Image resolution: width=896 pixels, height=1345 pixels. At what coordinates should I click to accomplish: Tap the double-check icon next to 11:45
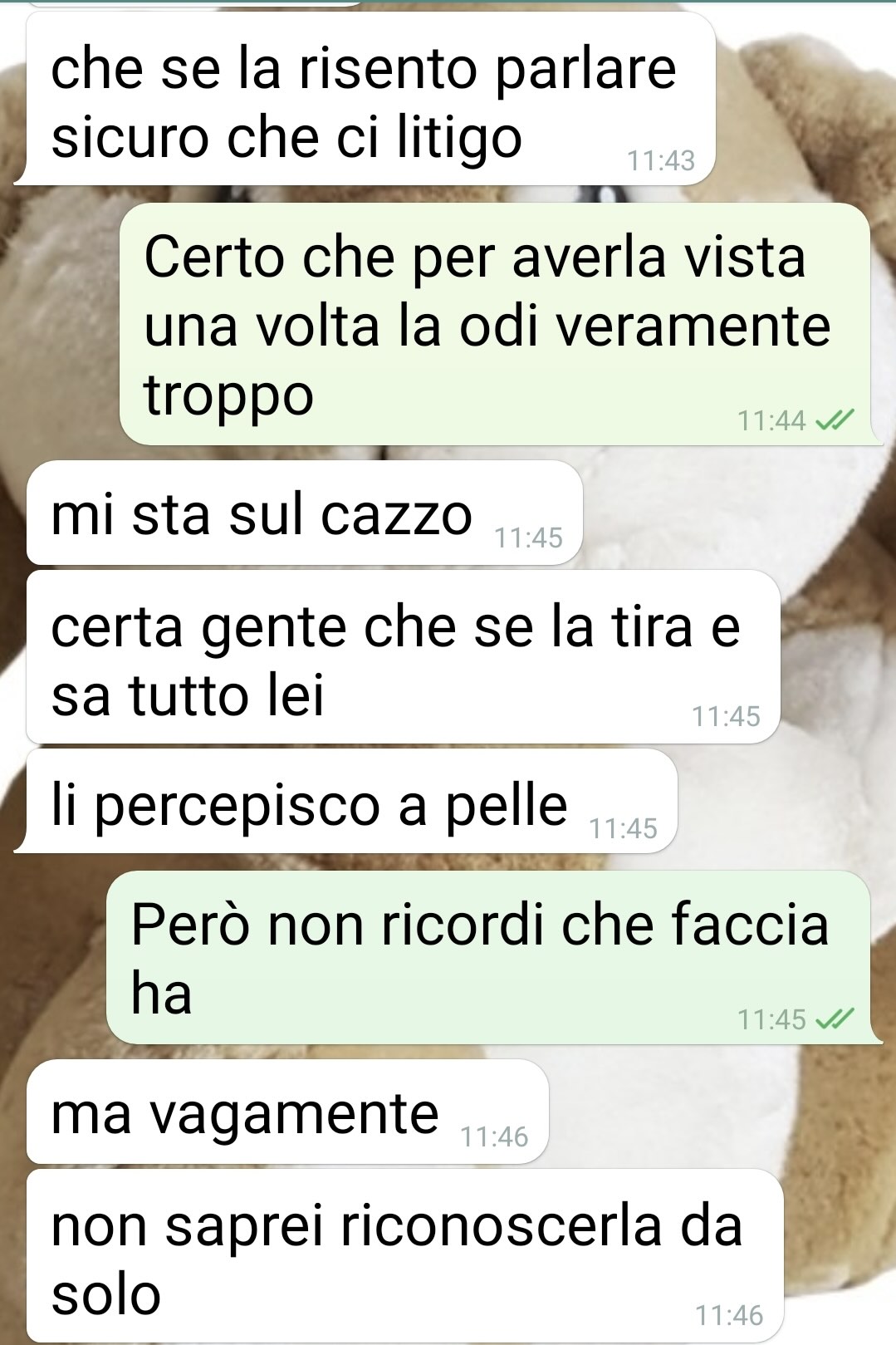pyautogui.click(x=835, y=1019)
